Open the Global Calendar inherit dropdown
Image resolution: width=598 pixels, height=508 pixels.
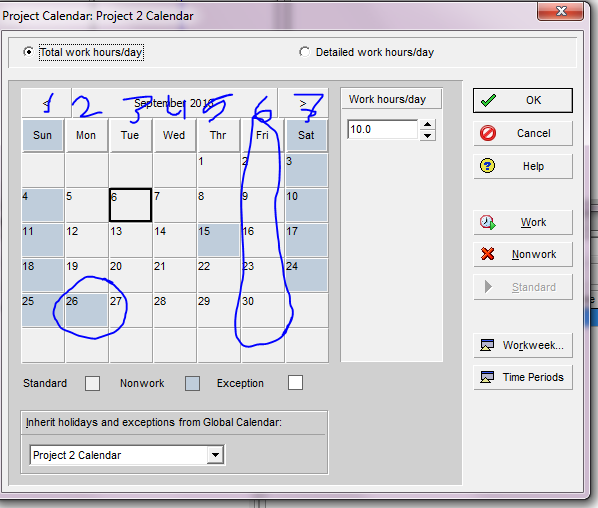click(215, 455)
